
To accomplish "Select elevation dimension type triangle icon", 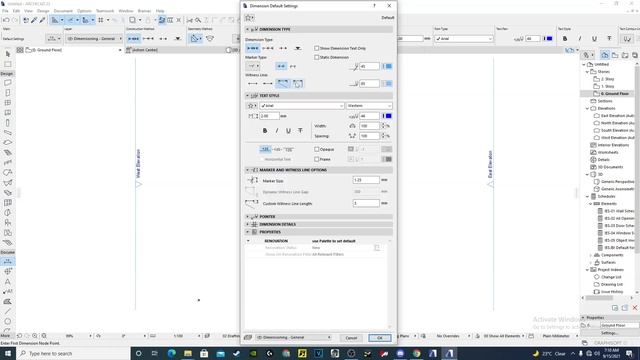I will click(x=298, y=48).
